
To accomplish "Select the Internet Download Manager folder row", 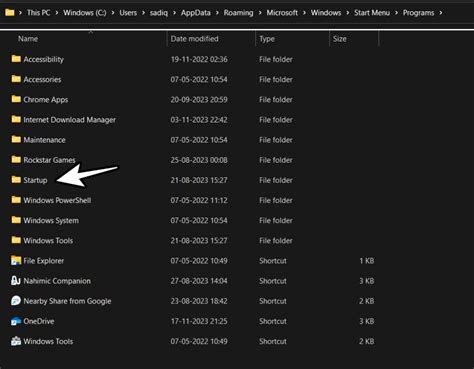I will [193, 120].
